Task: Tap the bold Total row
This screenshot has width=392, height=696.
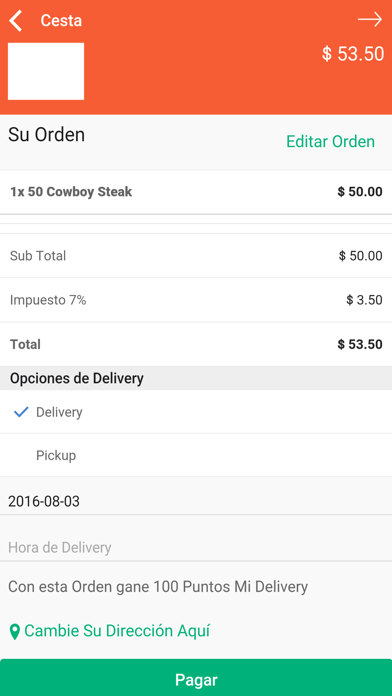Action: [x=196, y=344]
